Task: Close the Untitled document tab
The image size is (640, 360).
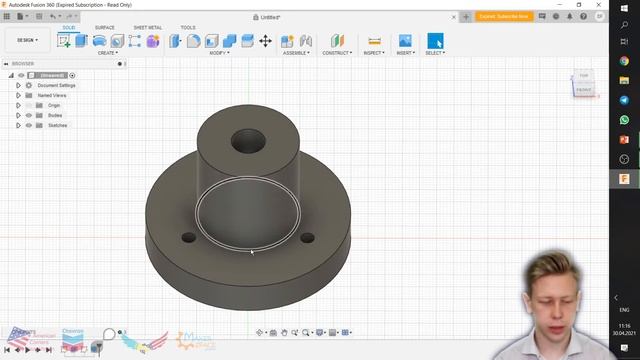Action: click(453, 17)
